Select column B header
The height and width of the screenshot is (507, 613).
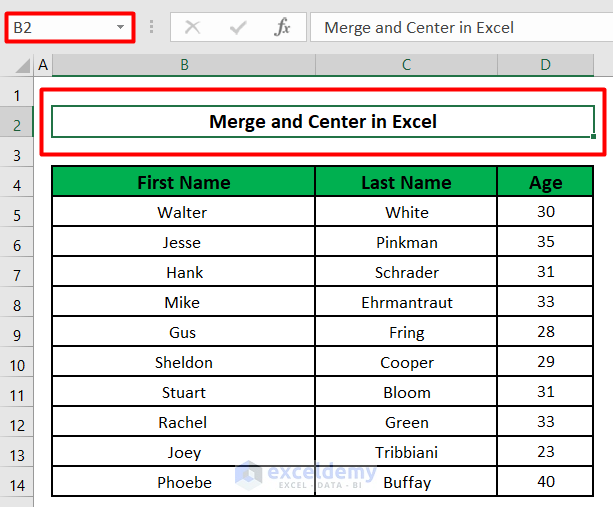184,65
